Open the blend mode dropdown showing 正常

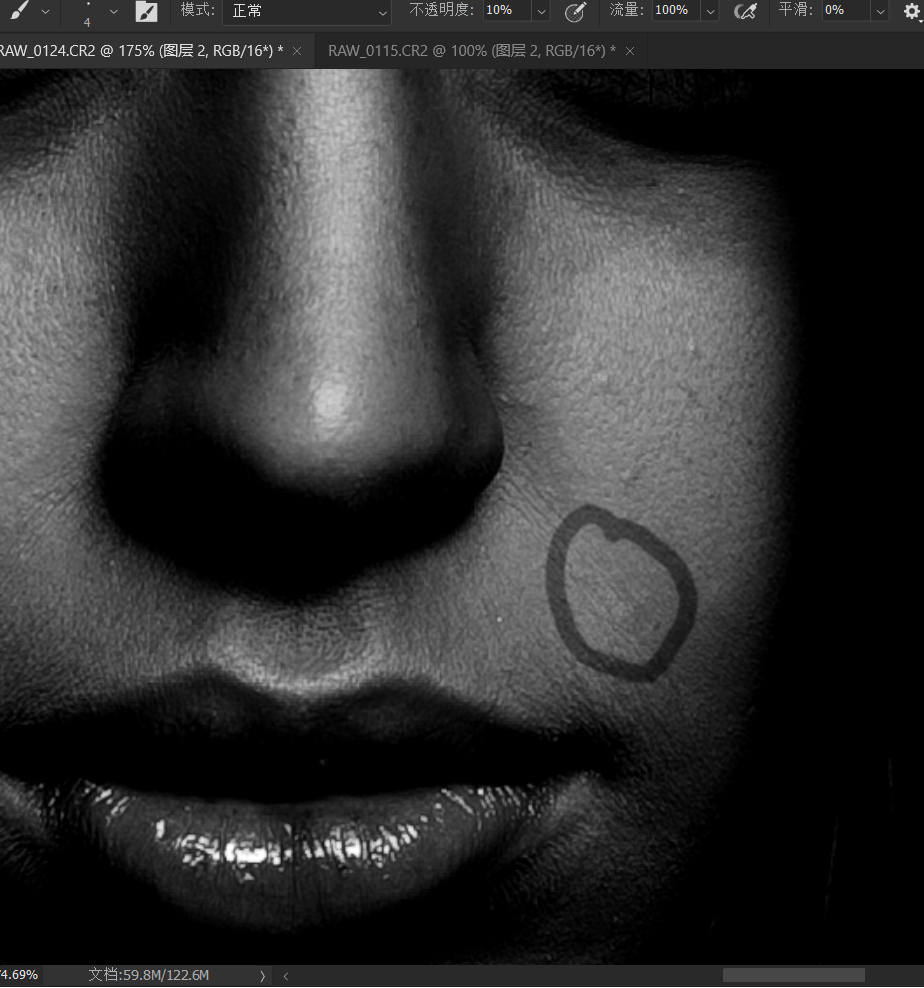tap(307, 11)
